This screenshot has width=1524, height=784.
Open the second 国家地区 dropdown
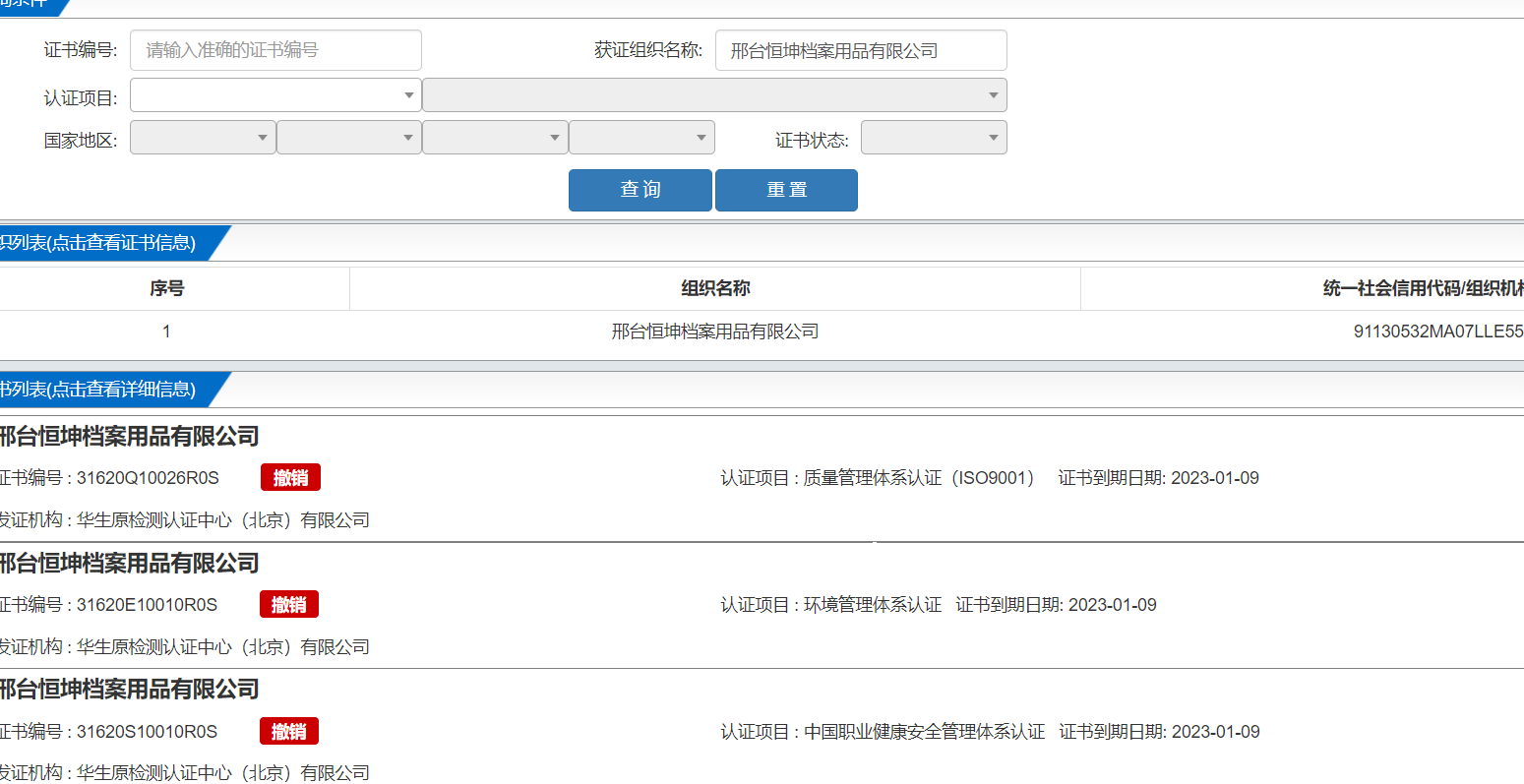(x=349, y=138)
